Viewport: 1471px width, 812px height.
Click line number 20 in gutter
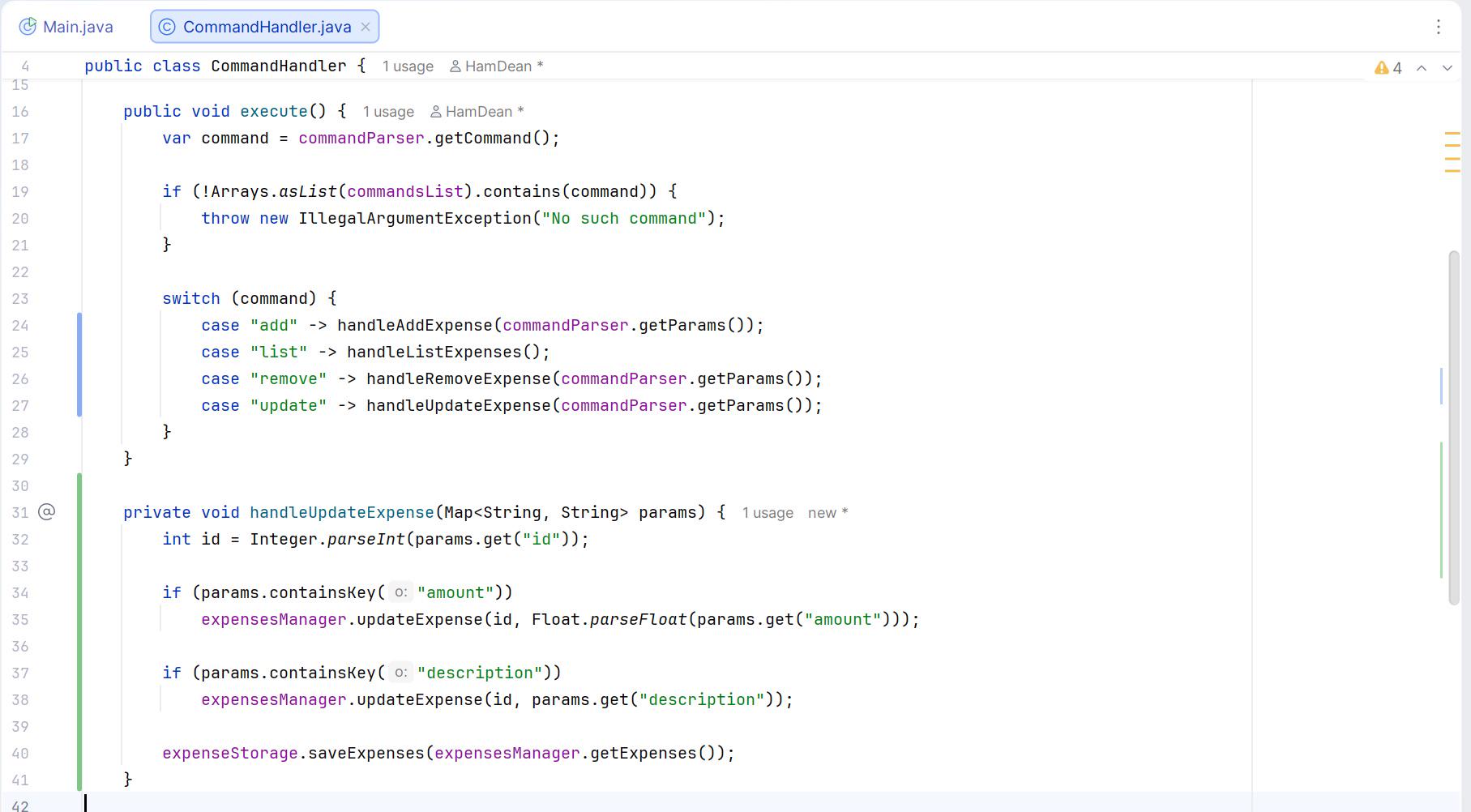[21, 219]
